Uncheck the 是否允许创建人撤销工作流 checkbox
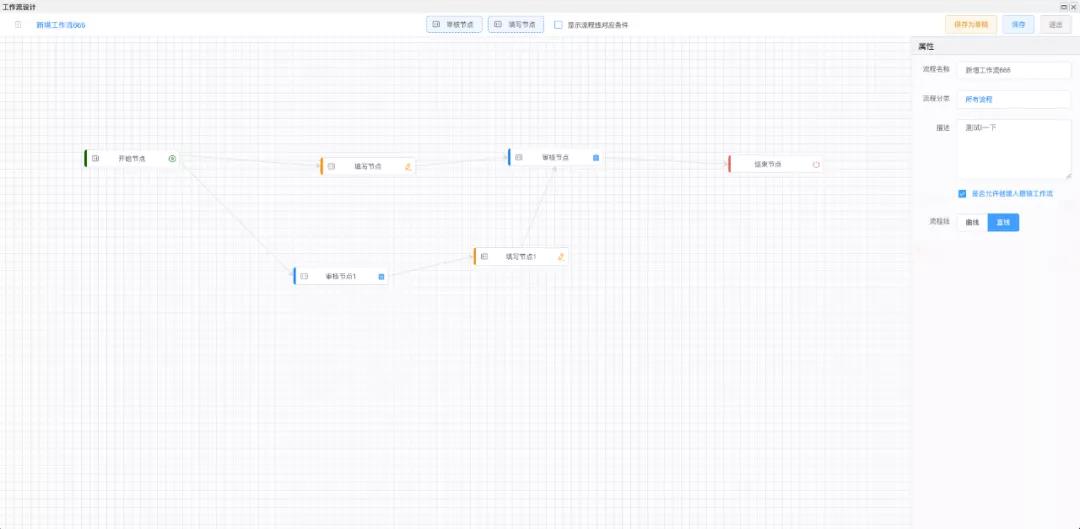 962,194
